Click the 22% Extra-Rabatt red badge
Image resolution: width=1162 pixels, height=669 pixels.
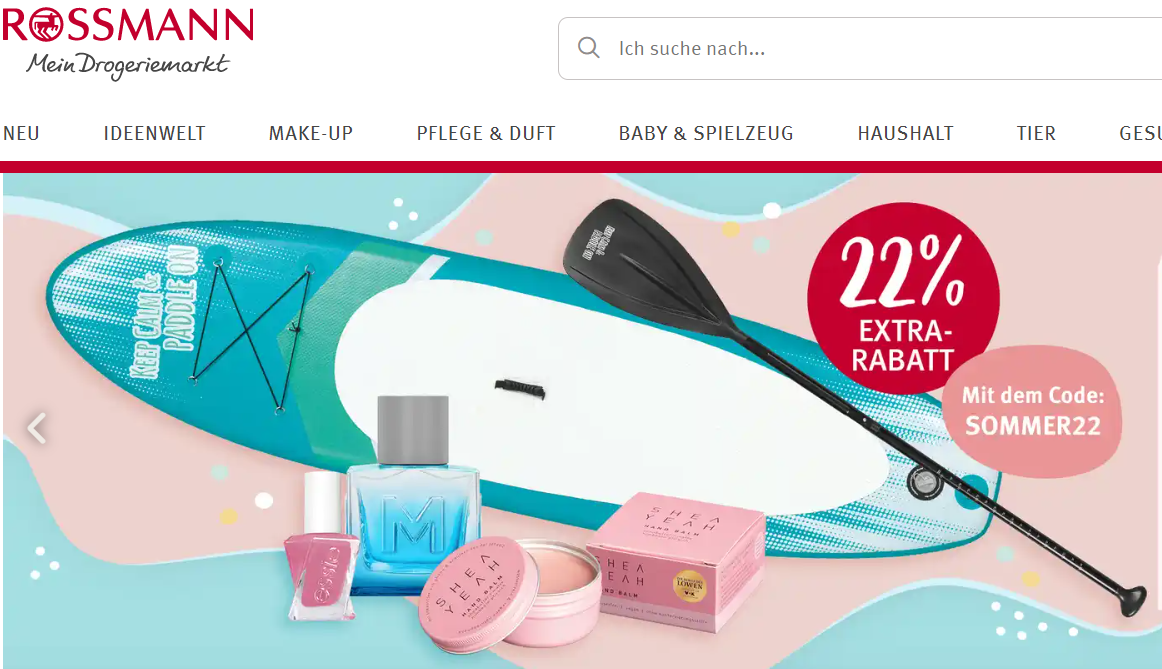point(903,296)
